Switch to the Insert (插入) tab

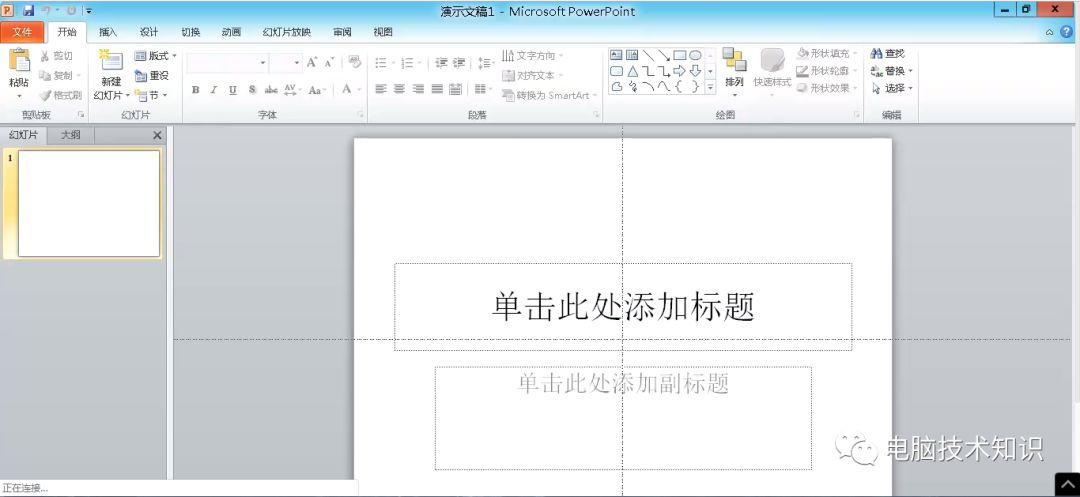(x=108, y=32)
